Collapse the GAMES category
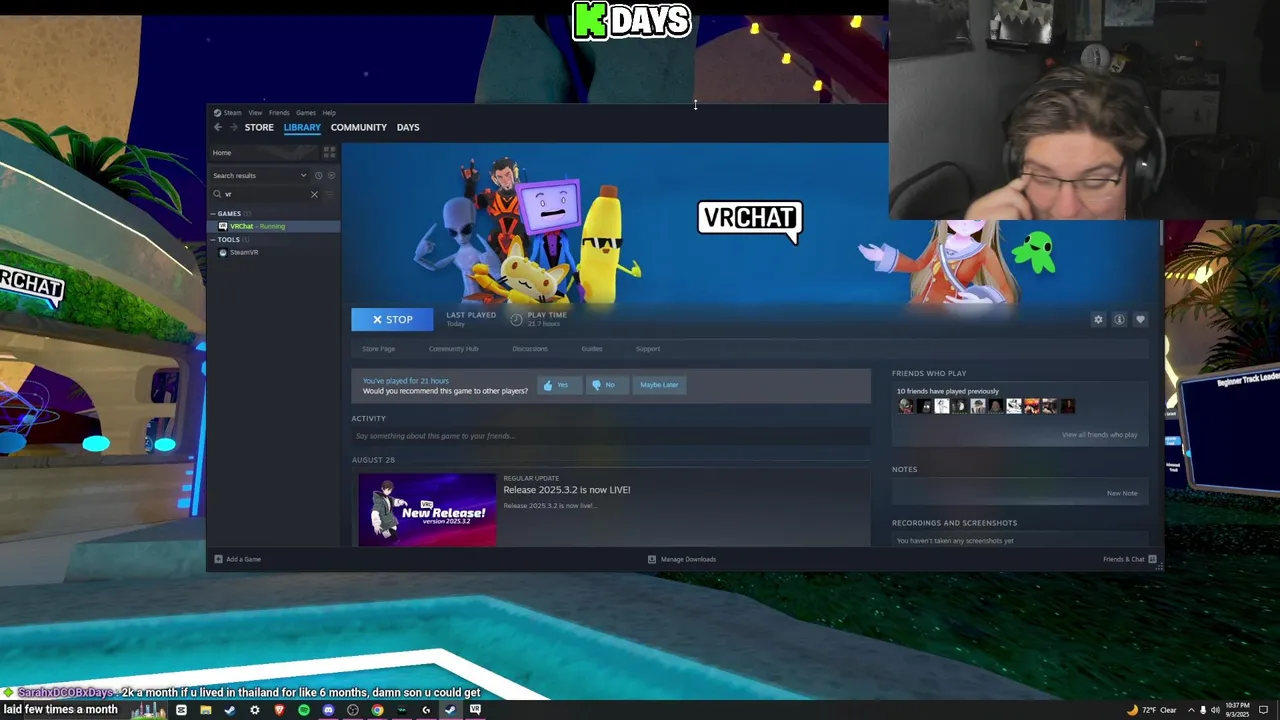This screenshot has width=1280, height=720. [229, 214]
